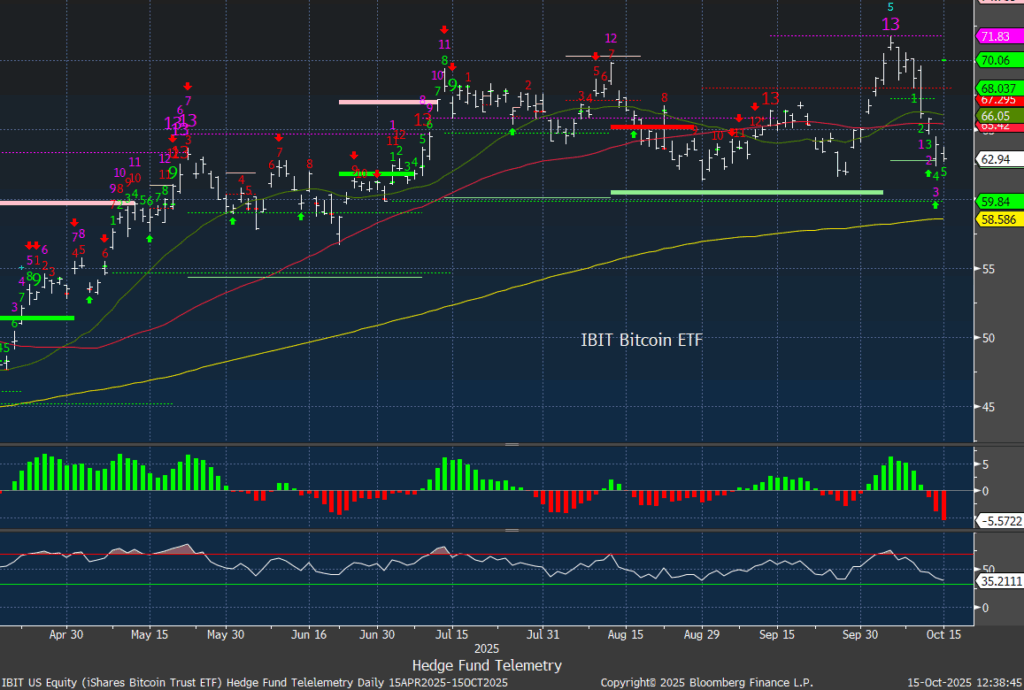The width and height of the screenshot is (1024, 690).
Task: Grab the divider handle above the oscillator panel
Action: pyautogui.click(x=512, y=531)
